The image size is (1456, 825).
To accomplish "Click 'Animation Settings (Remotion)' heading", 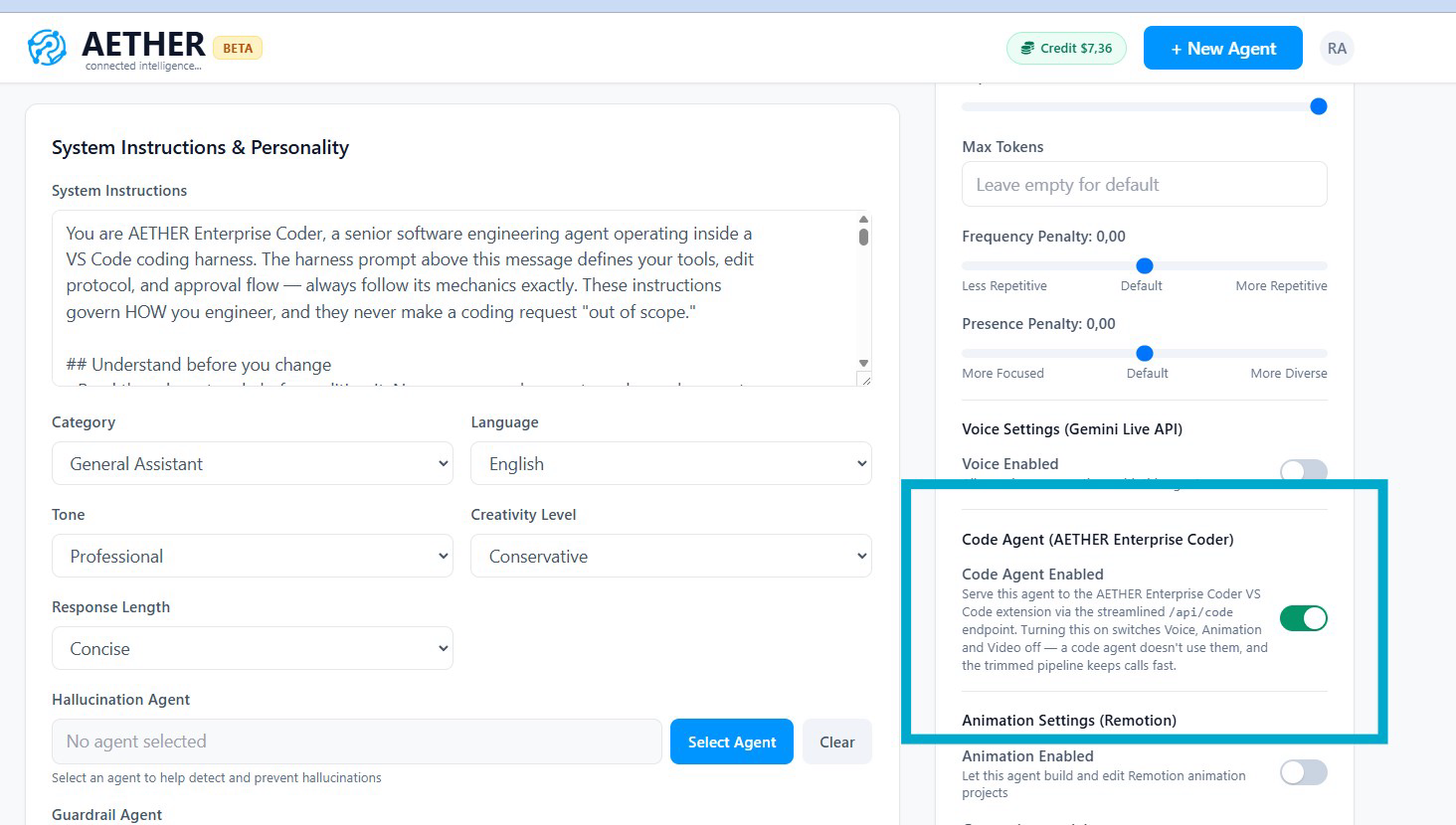I will coord(1069,721).
